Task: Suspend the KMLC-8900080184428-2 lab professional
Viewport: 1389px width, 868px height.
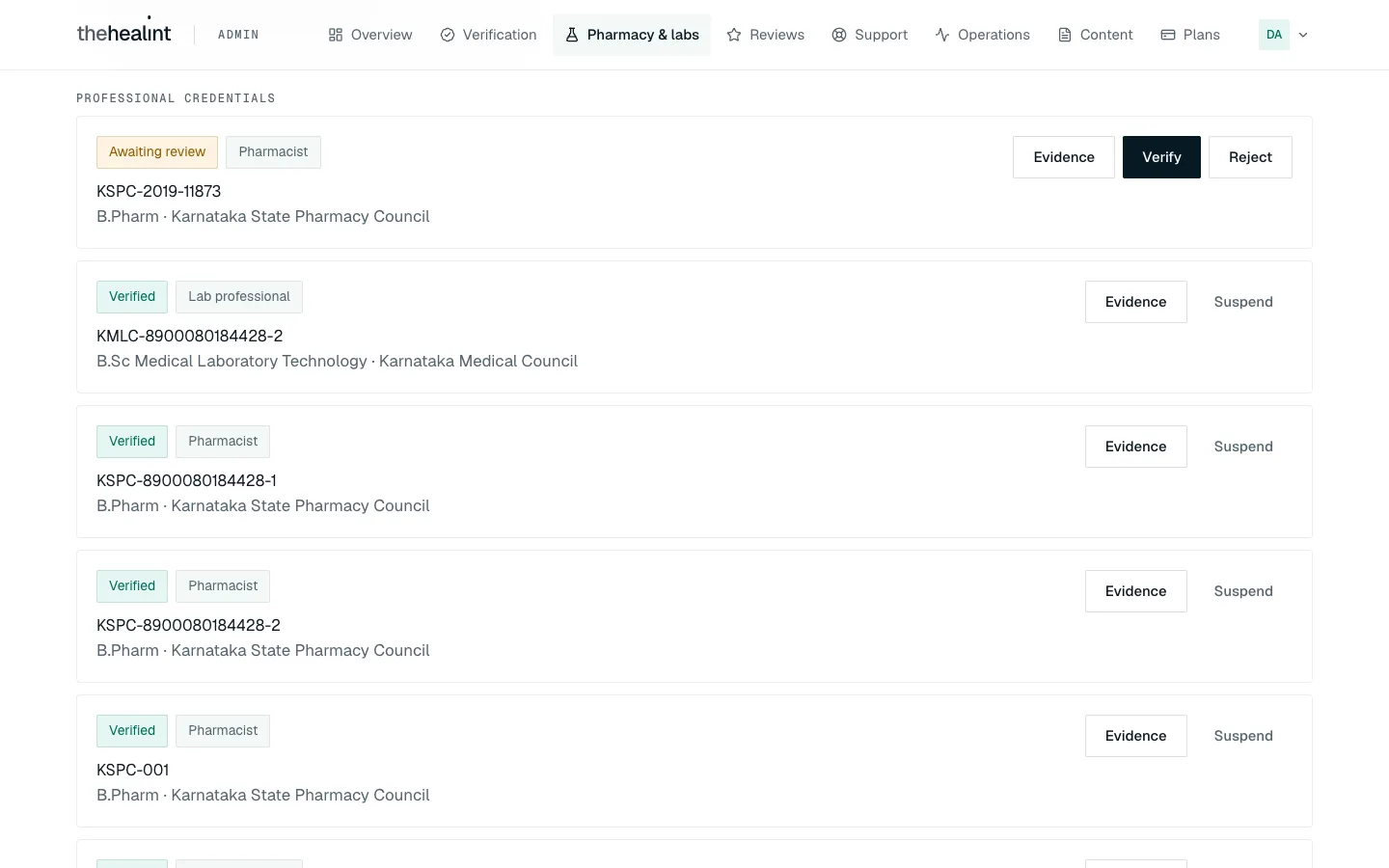Action: (x=1243, y=302)
